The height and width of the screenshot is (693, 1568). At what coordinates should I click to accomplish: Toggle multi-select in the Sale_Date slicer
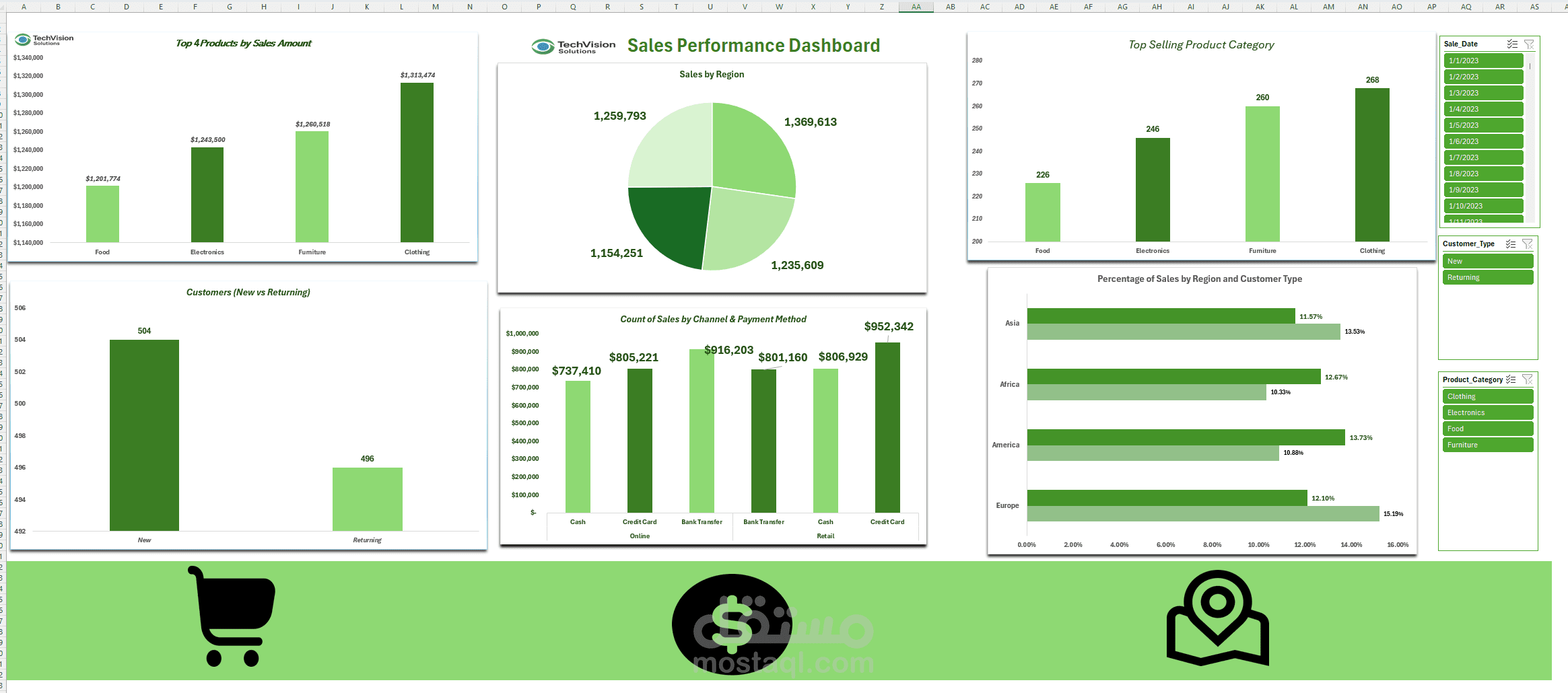pyautogui.click(x=1512, y=44)
